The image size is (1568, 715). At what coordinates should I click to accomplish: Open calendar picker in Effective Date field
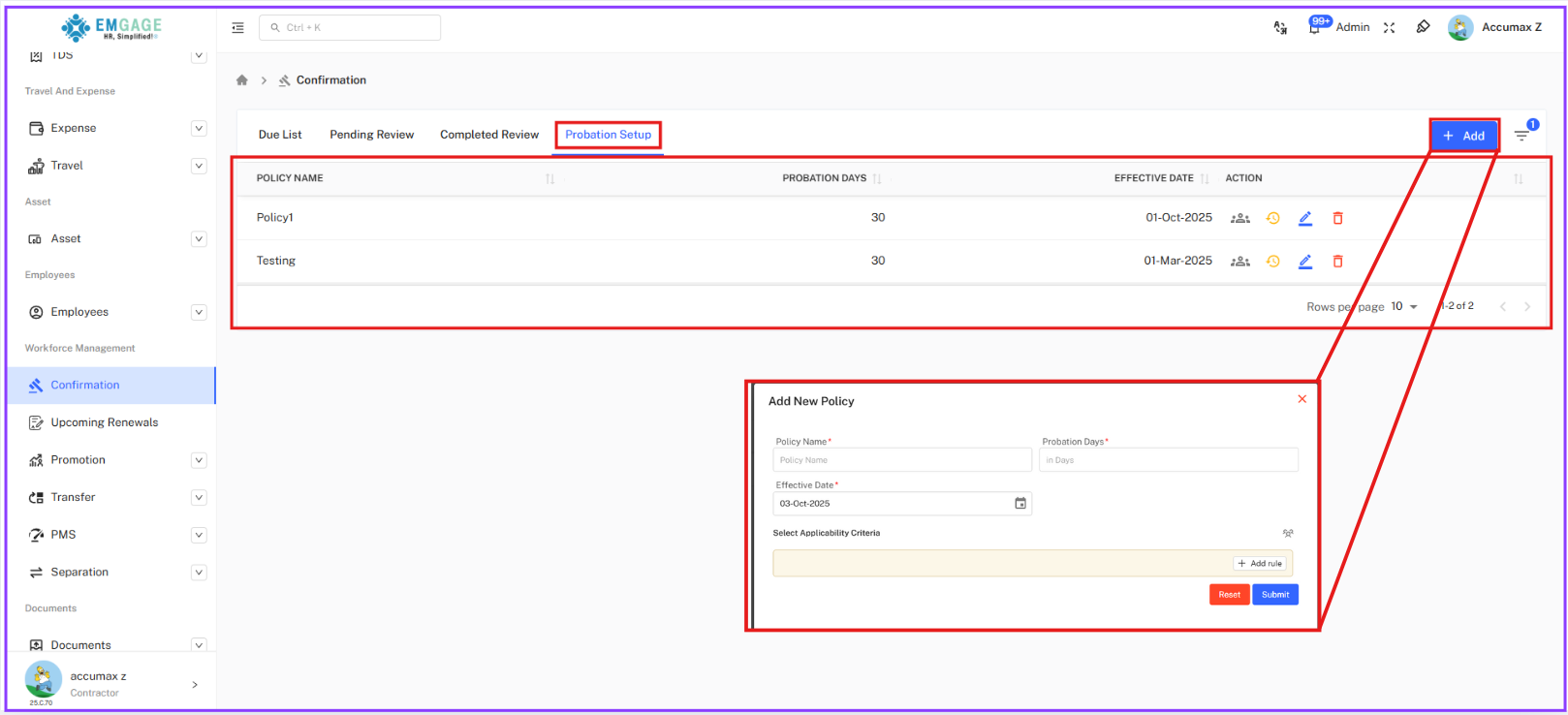1019,504
